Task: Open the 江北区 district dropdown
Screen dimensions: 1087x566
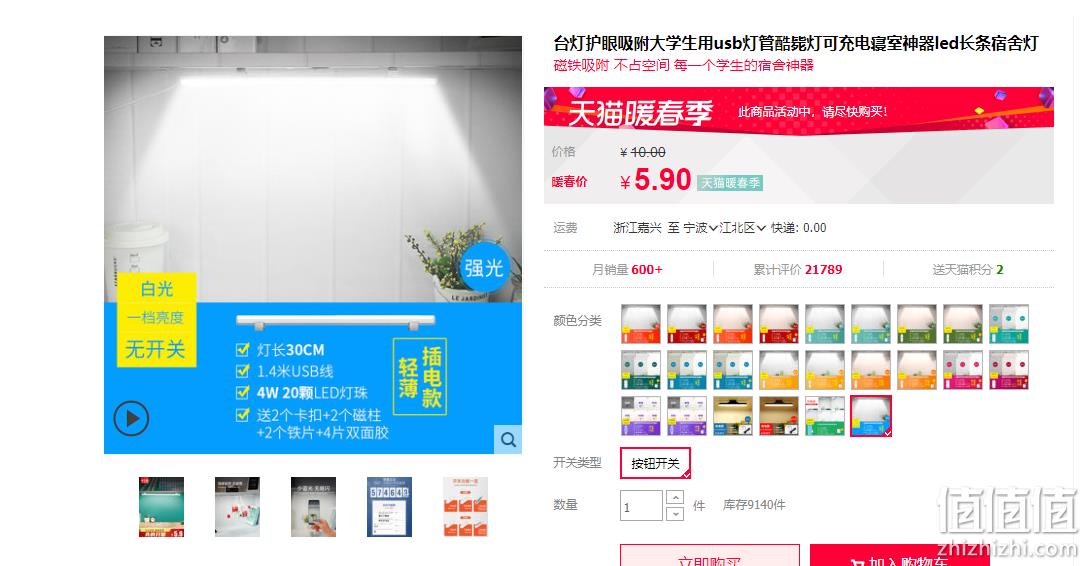Action: pos(742,228)
